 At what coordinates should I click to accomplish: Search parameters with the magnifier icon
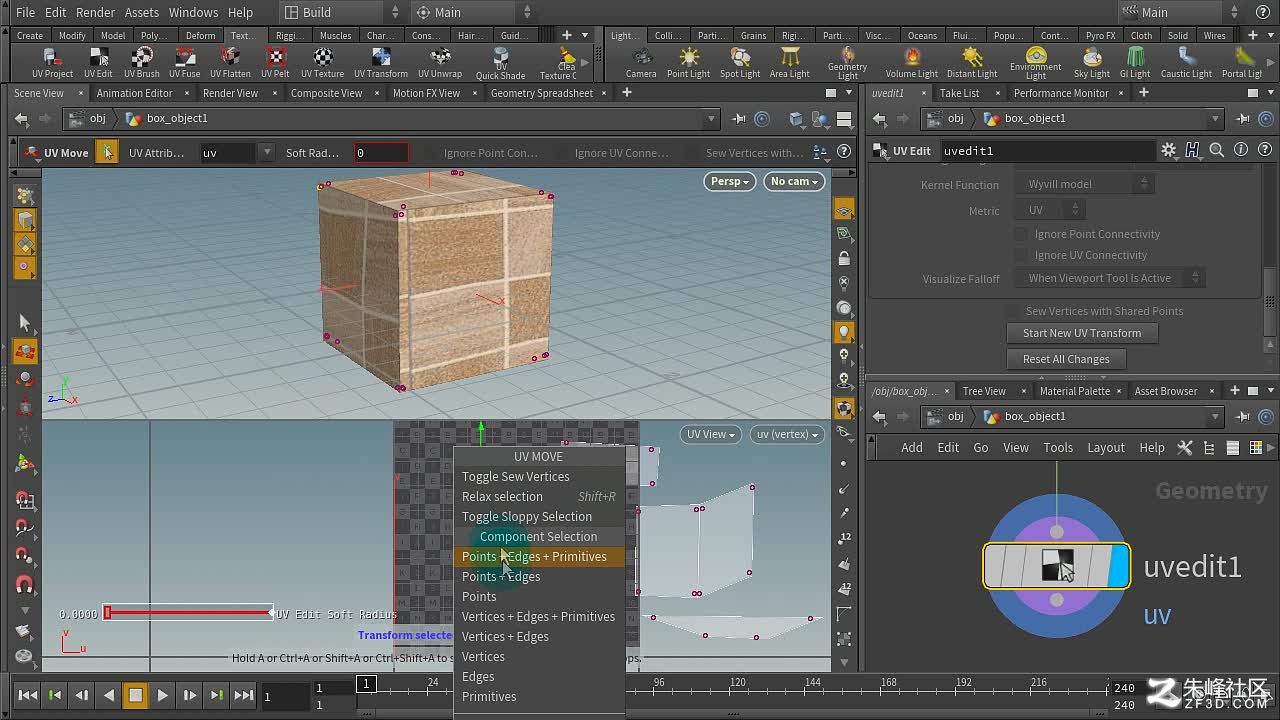(1216, 150)
